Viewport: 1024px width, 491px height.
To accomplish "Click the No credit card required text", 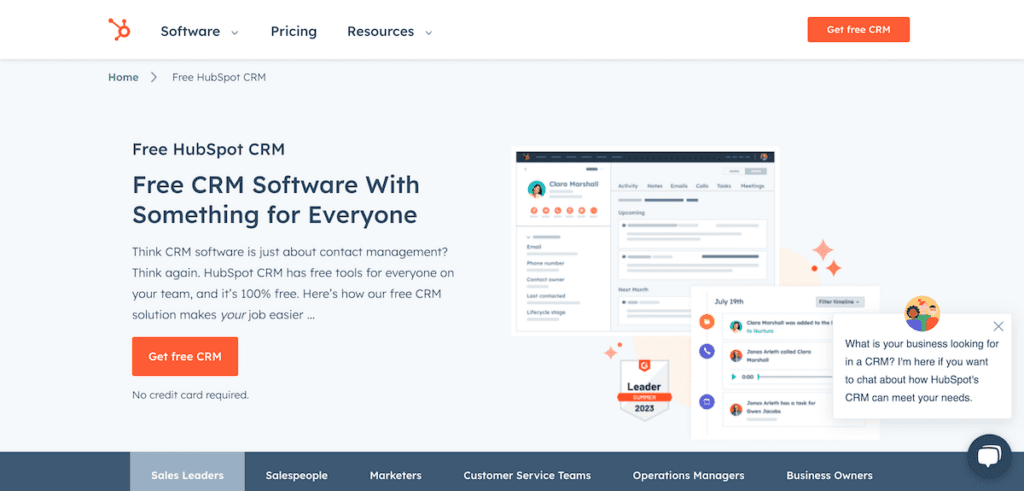I will tap(190, 395).
